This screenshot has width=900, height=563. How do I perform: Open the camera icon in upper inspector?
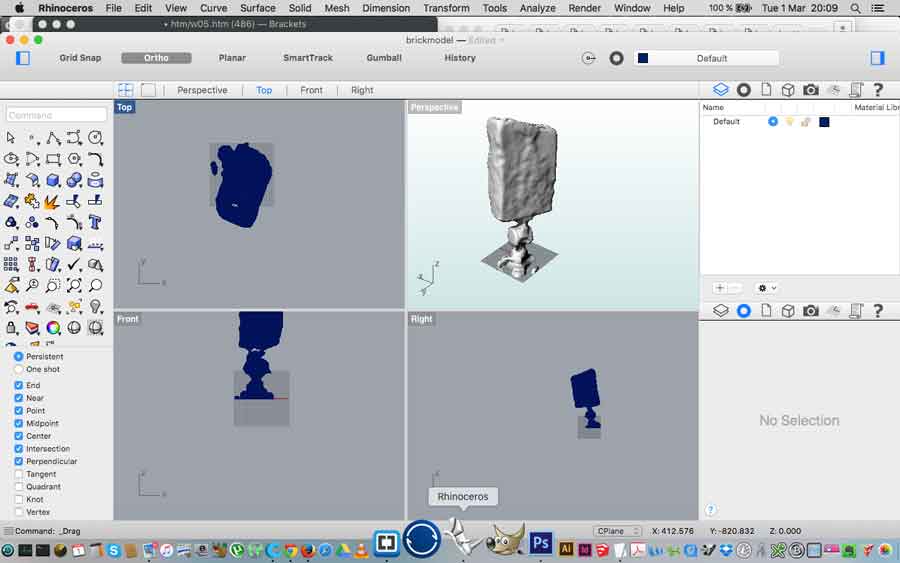[810, 90]
